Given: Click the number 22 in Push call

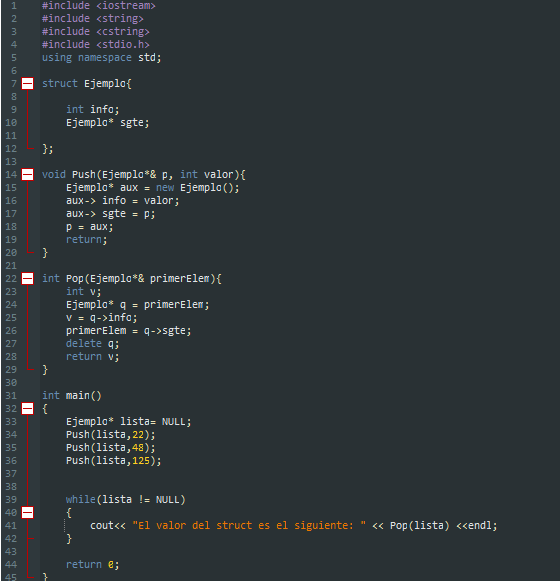Looking at the screenshot, I should (x=138, y=435).
